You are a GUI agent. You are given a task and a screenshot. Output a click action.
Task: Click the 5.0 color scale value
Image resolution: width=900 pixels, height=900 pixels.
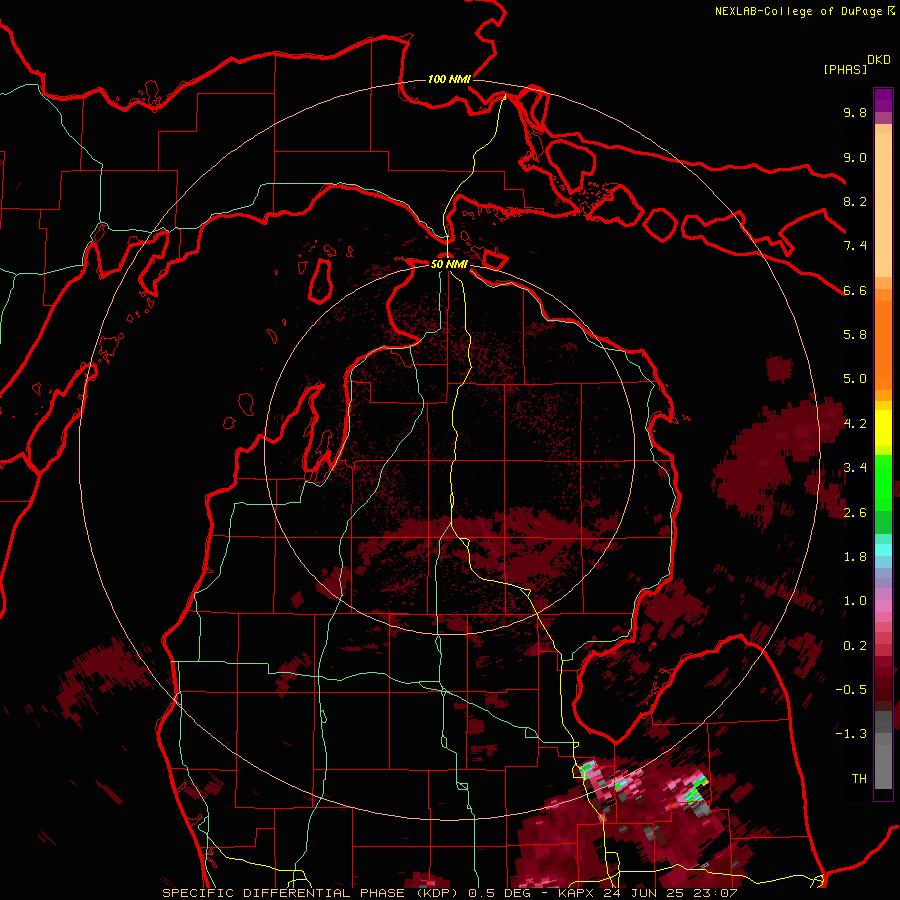[x=855, y=379]
